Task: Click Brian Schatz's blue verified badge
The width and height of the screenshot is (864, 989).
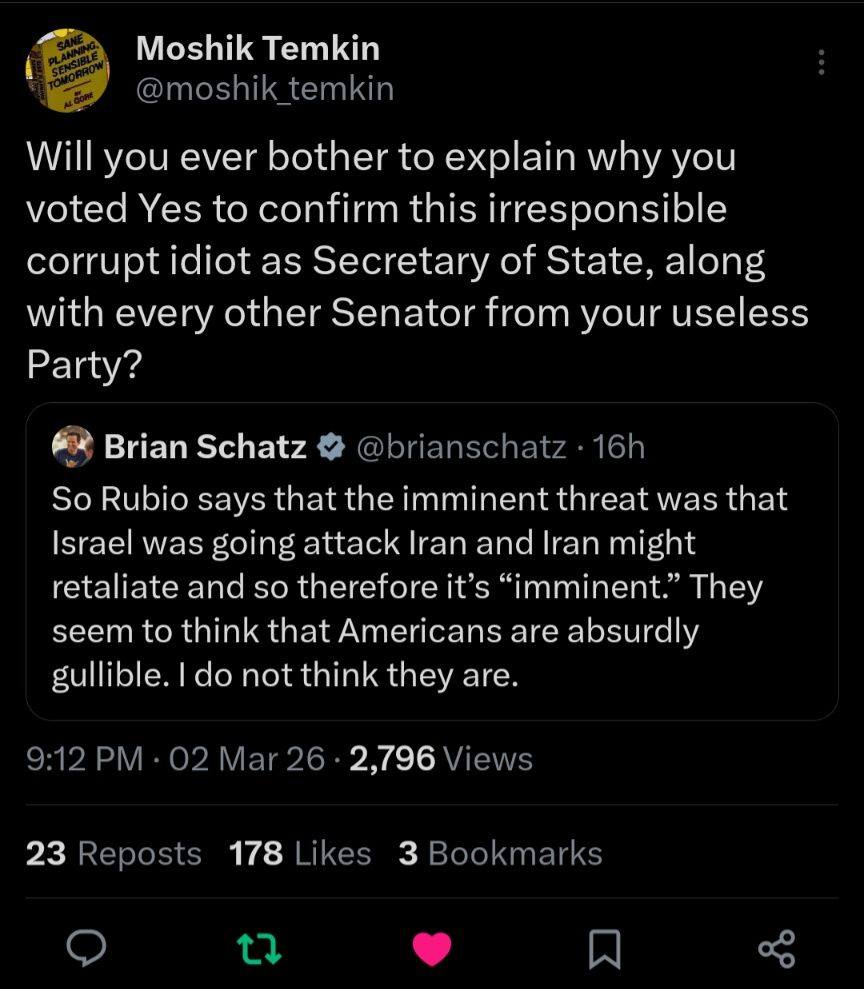Action: (329, 447)
